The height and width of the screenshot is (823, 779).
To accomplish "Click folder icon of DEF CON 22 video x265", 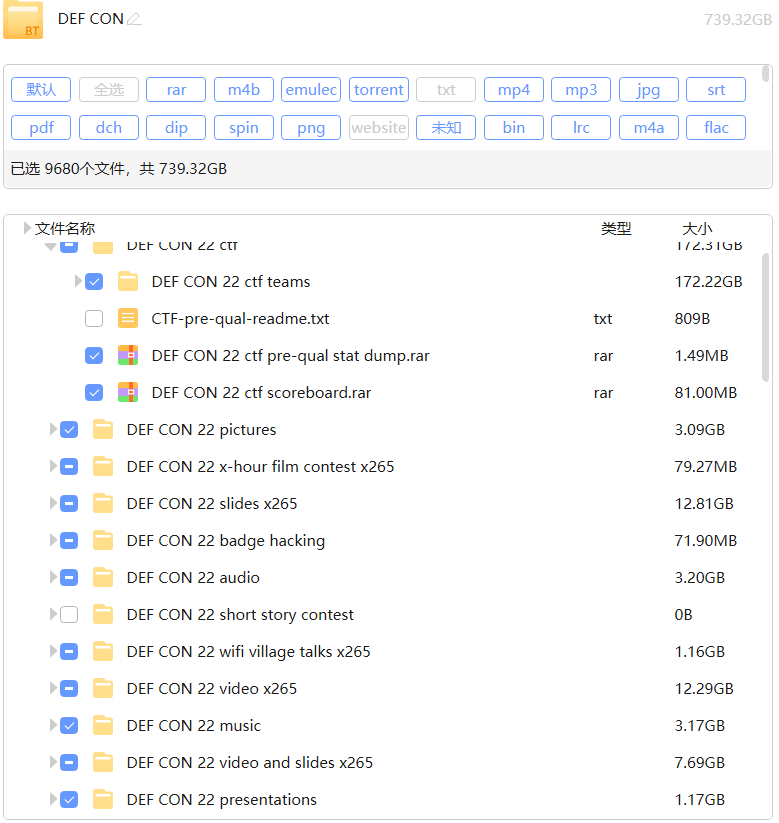I will [103, 688].
